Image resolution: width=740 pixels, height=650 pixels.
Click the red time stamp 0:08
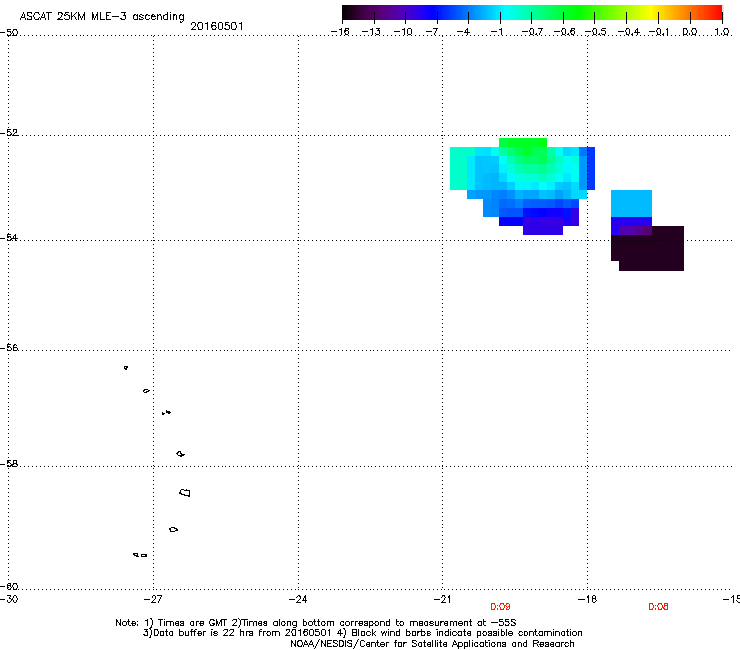(658, 607)
